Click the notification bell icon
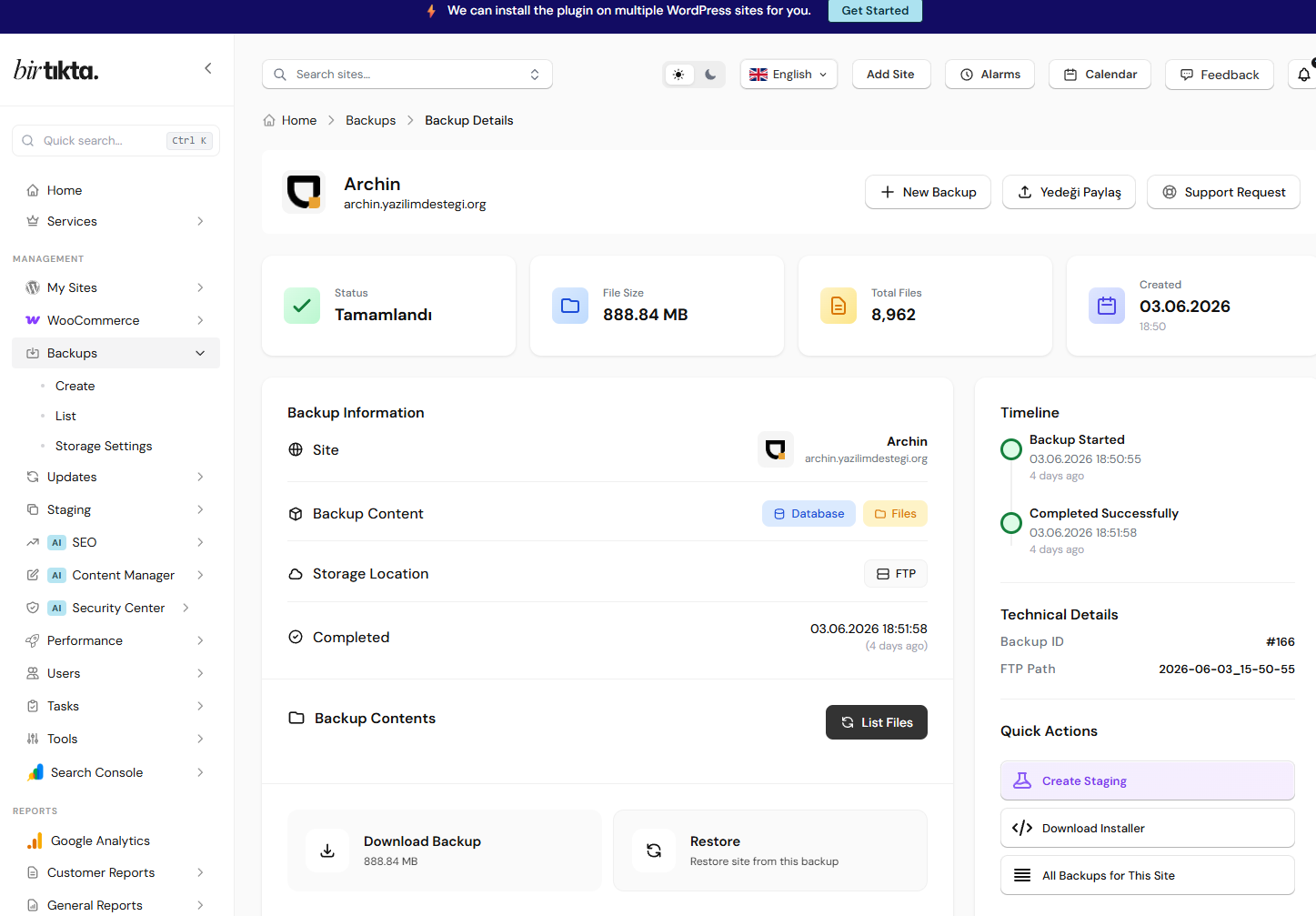The width and height of the screenshot is (1316, 916). [x=1303, y=75]
